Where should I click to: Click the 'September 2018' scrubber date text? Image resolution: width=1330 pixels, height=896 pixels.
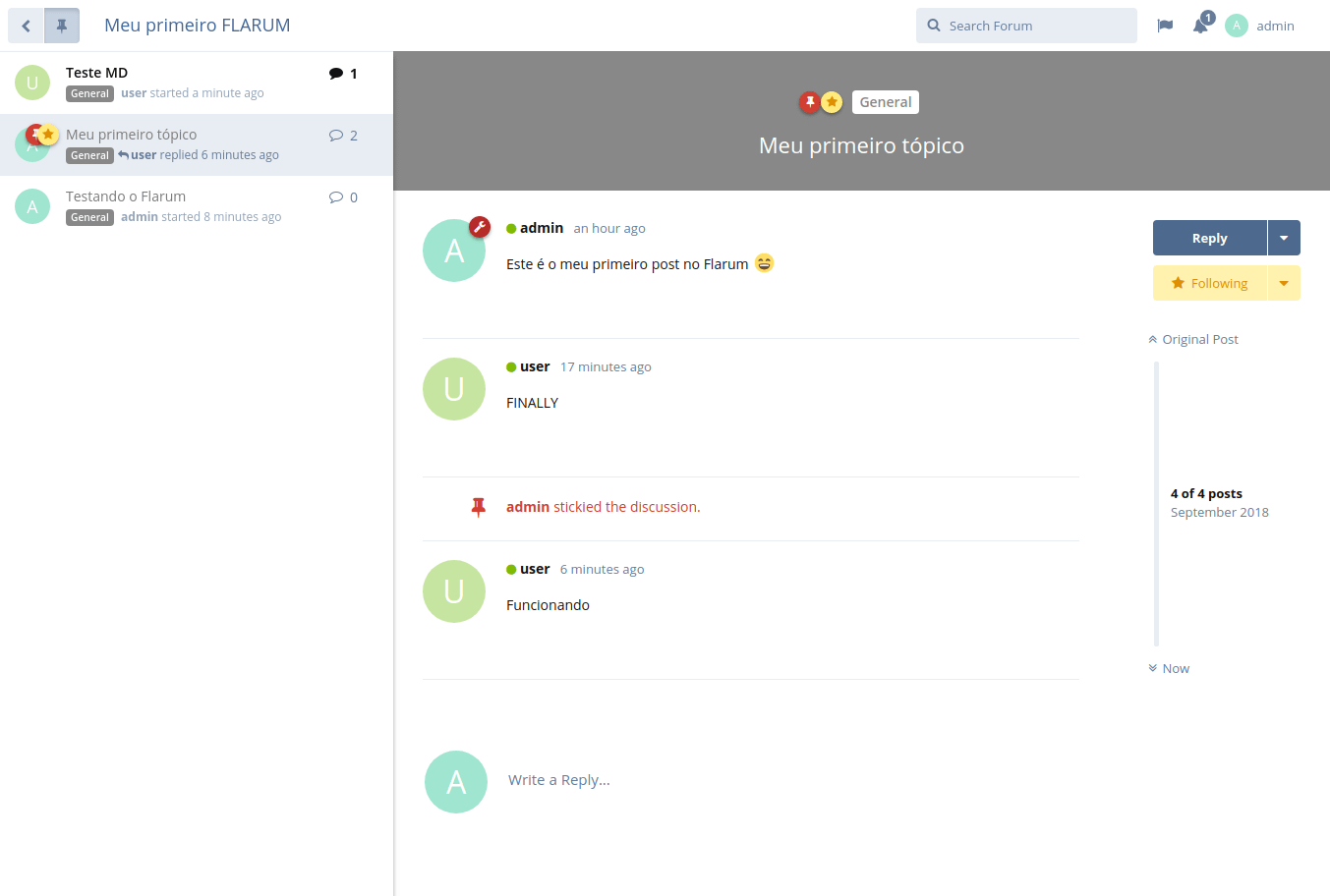point(1220,512)
